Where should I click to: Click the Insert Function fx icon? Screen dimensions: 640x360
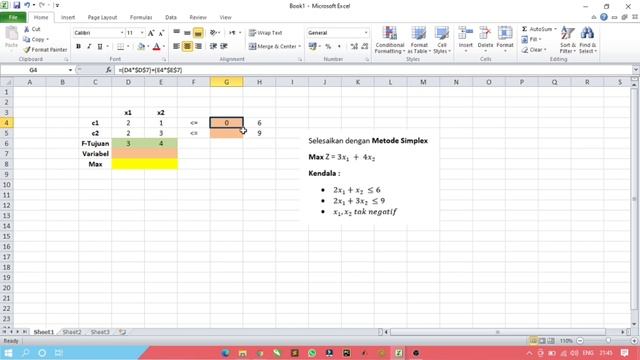tap(108, 70)
